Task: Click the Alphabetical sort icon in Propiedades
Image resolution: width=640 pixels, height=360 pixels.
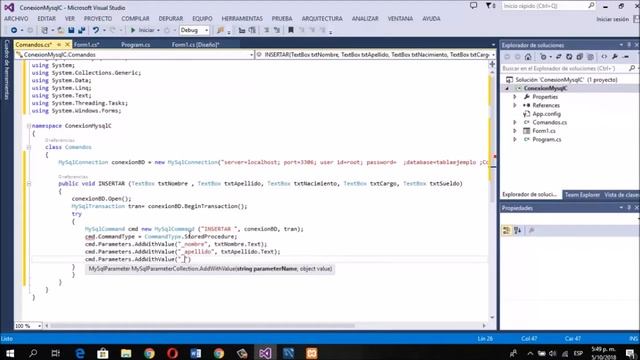Action: click(x=518, y=231)
